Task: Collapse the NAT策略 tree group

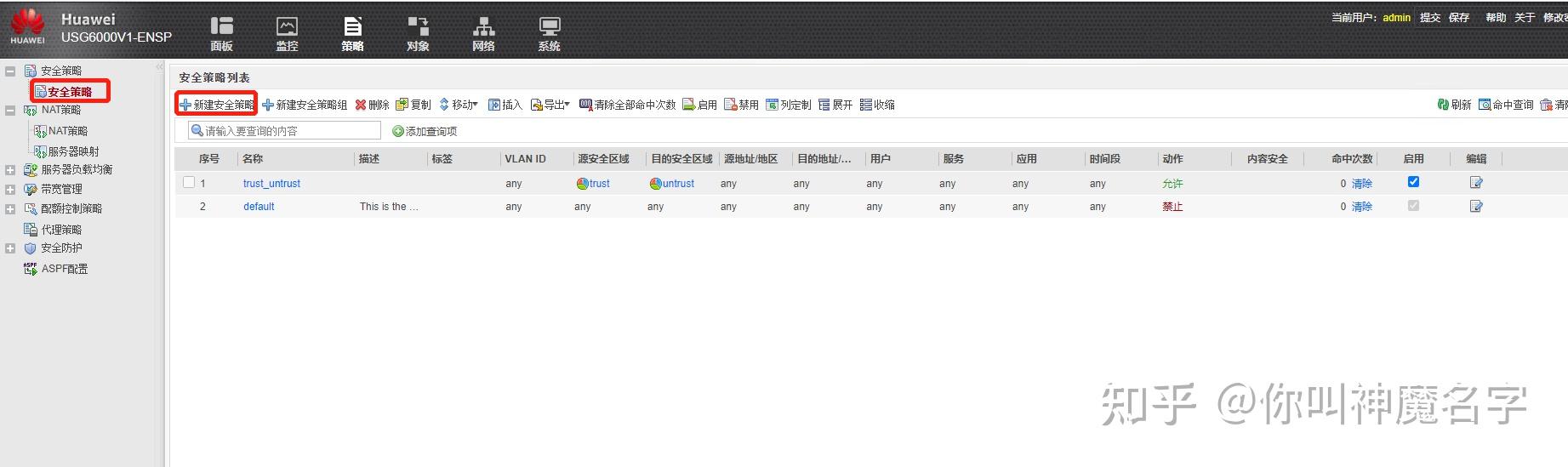Action: coord(10,110)
